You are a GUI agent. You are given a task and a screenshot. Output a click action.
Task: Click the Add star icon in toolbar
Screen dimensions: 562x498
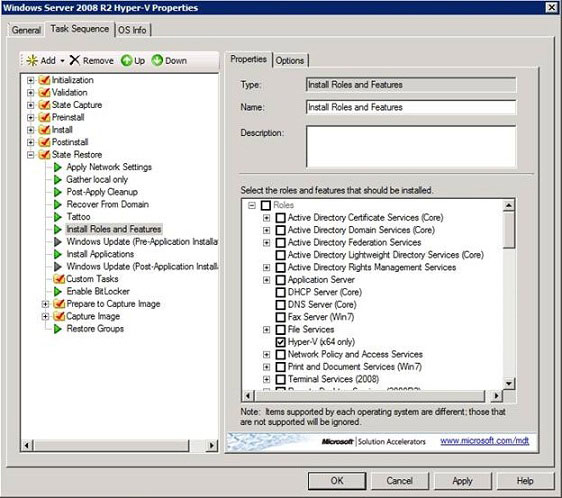(x=32, y=60)
